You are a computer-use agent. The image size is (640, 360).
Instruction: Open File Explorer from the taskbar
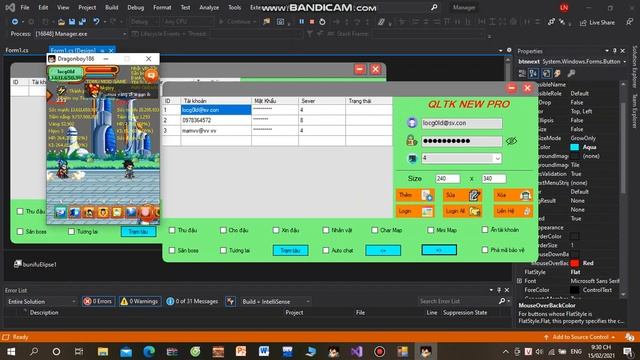pos(102,351)
